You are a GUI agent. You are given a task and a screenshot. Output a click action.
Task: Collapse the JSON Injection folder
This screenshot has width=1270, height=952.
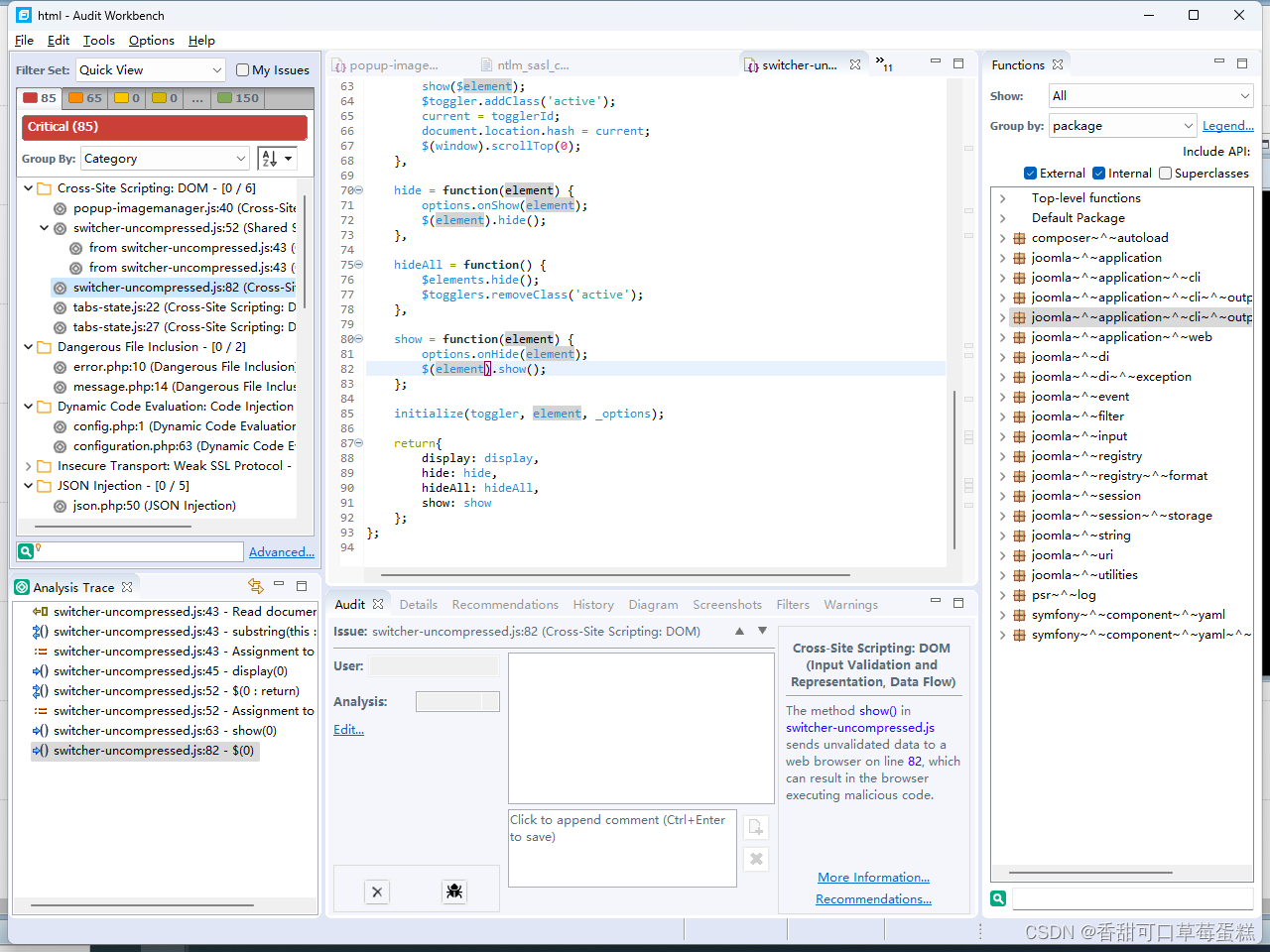coord(28,486)
